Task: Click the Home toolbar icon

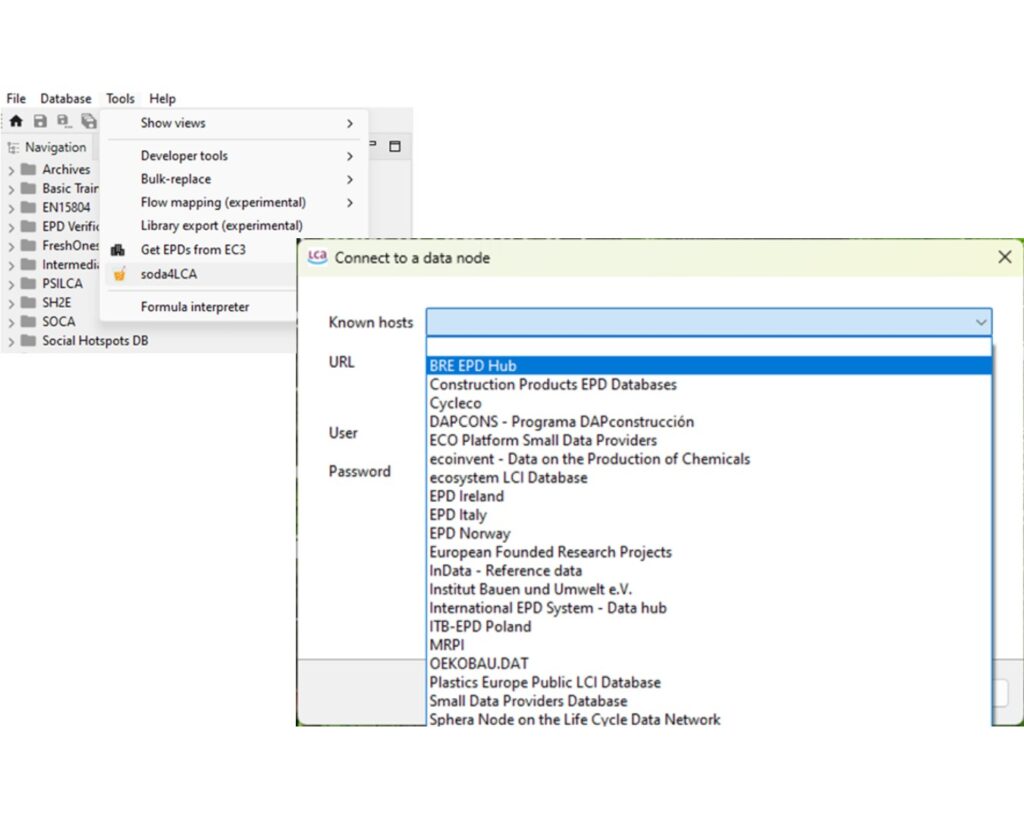Action: (x=16, y=121)
